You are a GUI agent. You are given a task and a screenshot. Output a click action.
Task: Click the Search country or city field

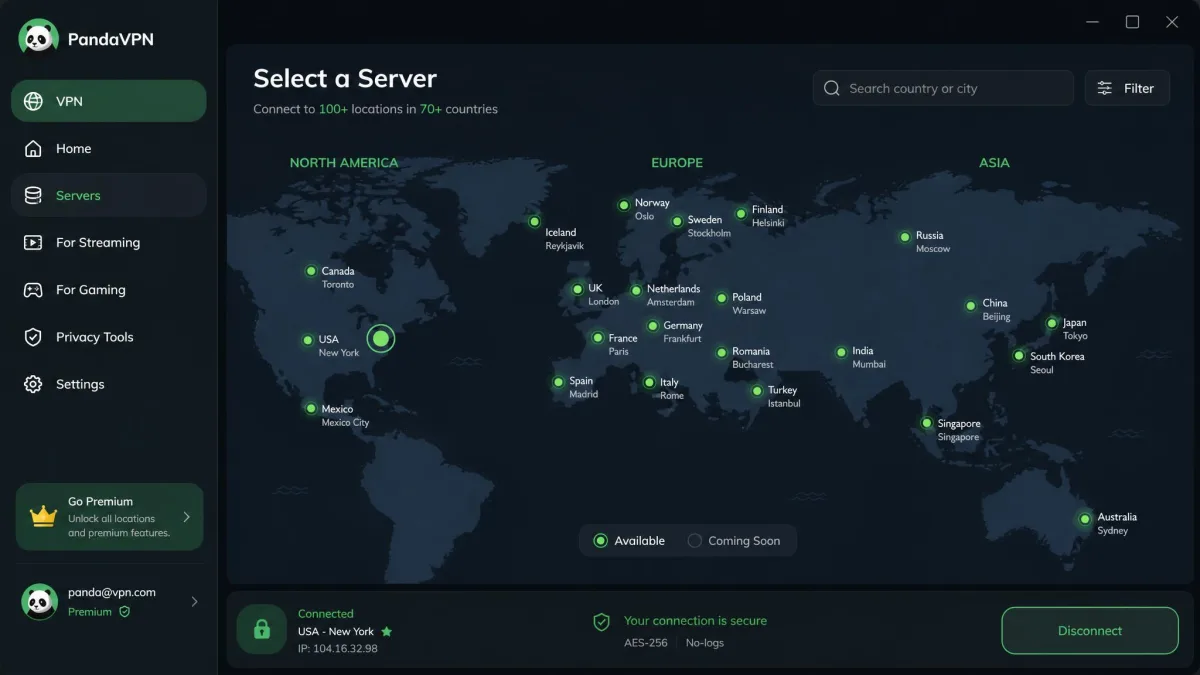(x=943, y=88)
